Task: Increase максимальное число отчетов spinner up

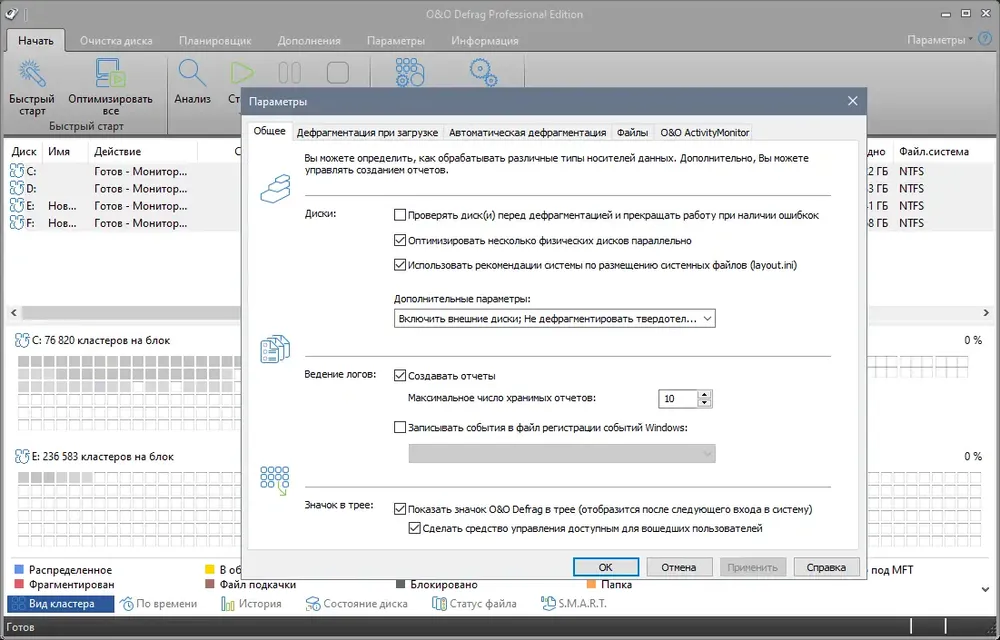Action: pyautogui.click(x=704, y=394)
